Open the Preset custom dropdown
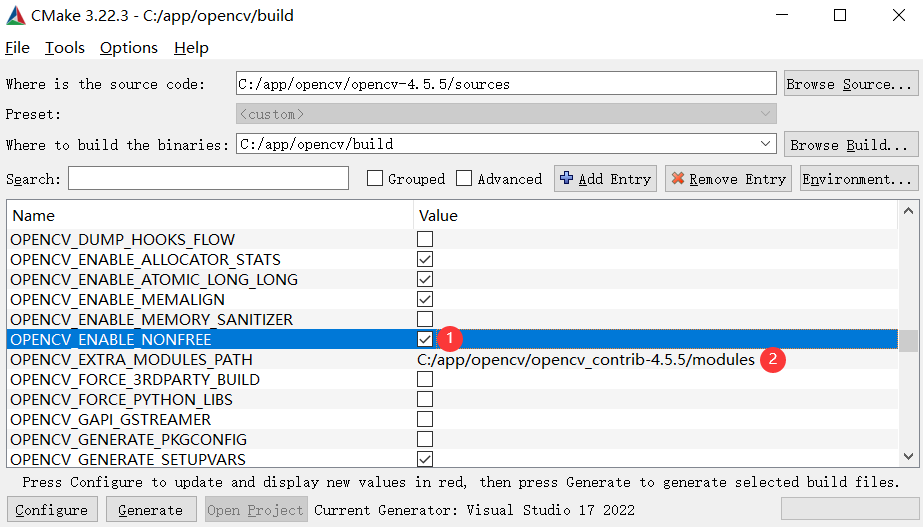 point(506,114)
